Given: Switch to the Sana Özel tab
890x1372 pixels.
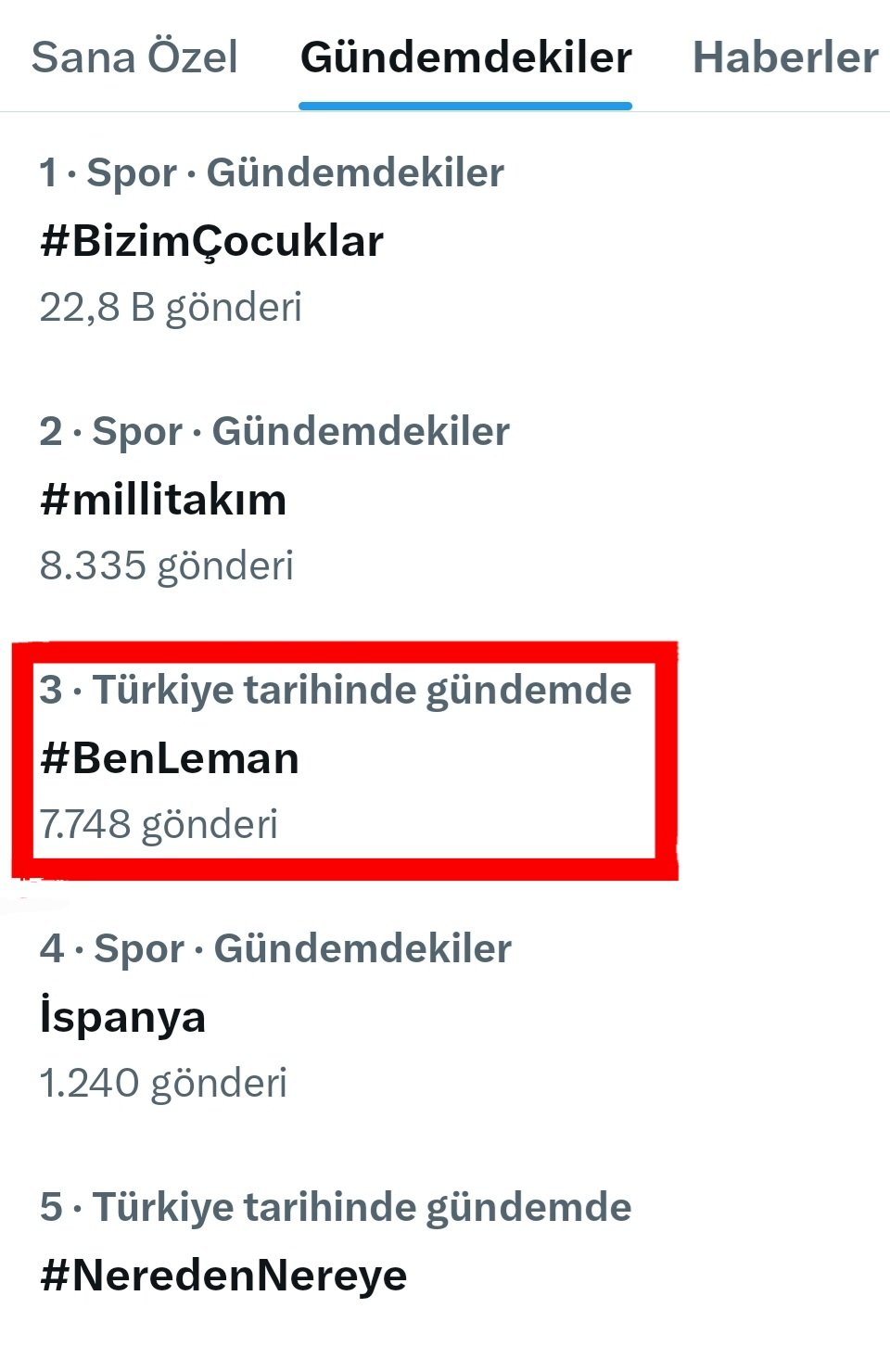Looking at the screenshot, I should click(134, 57).
